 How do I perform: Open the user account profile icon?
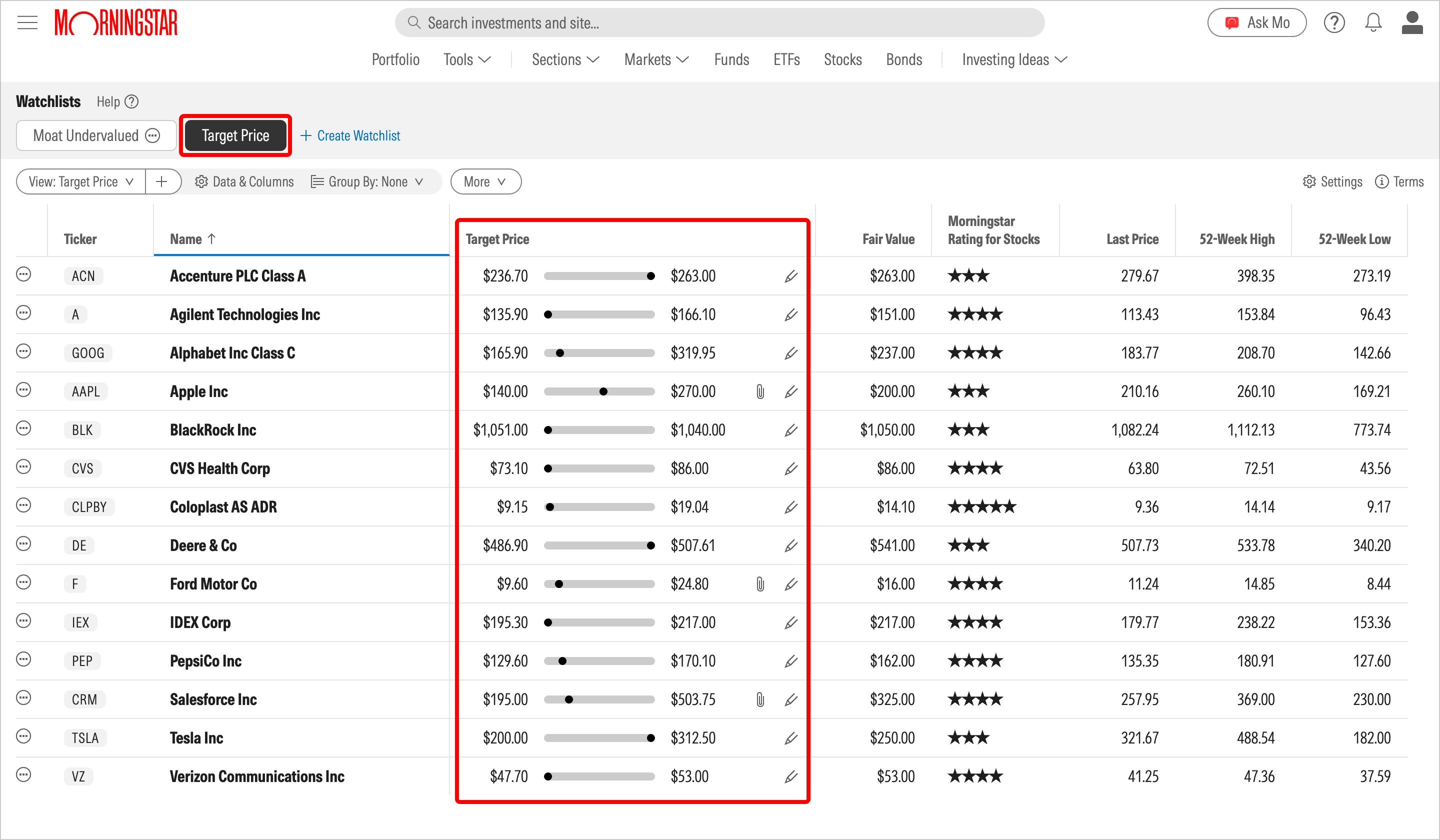tap(1411, 23)
